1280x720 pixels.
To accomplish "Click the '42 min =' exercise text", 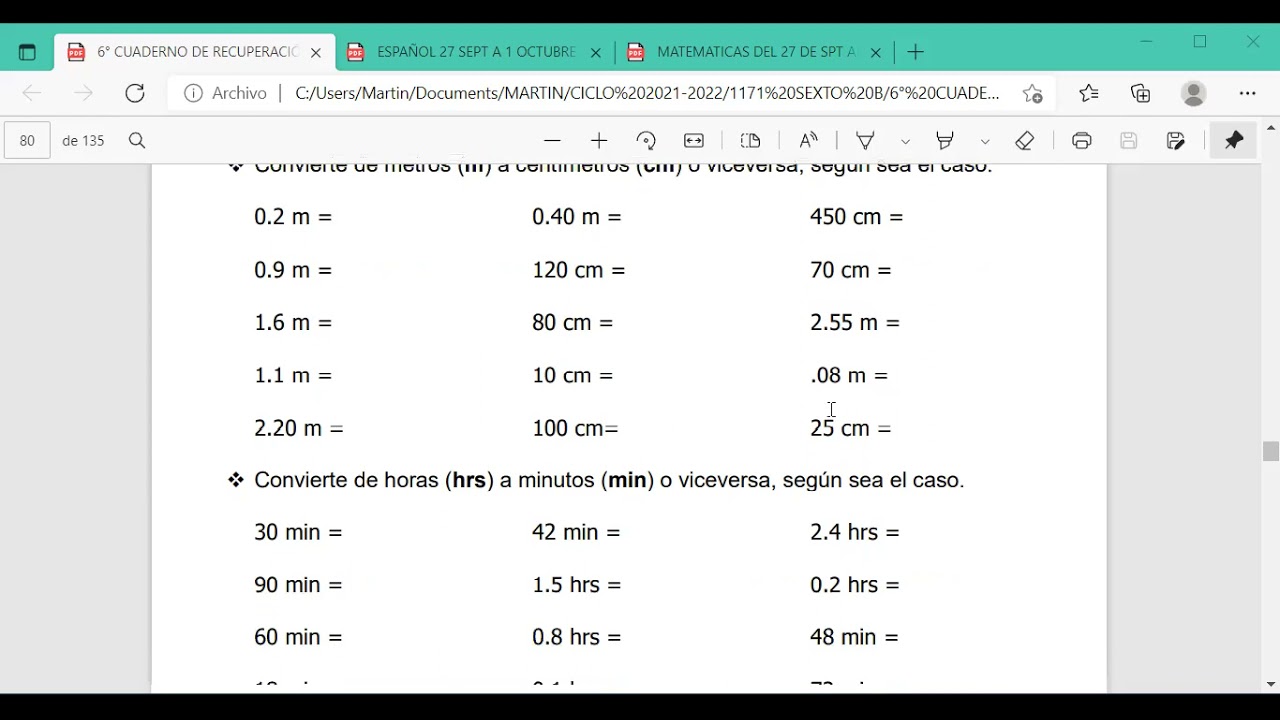I will click(576, 533).
